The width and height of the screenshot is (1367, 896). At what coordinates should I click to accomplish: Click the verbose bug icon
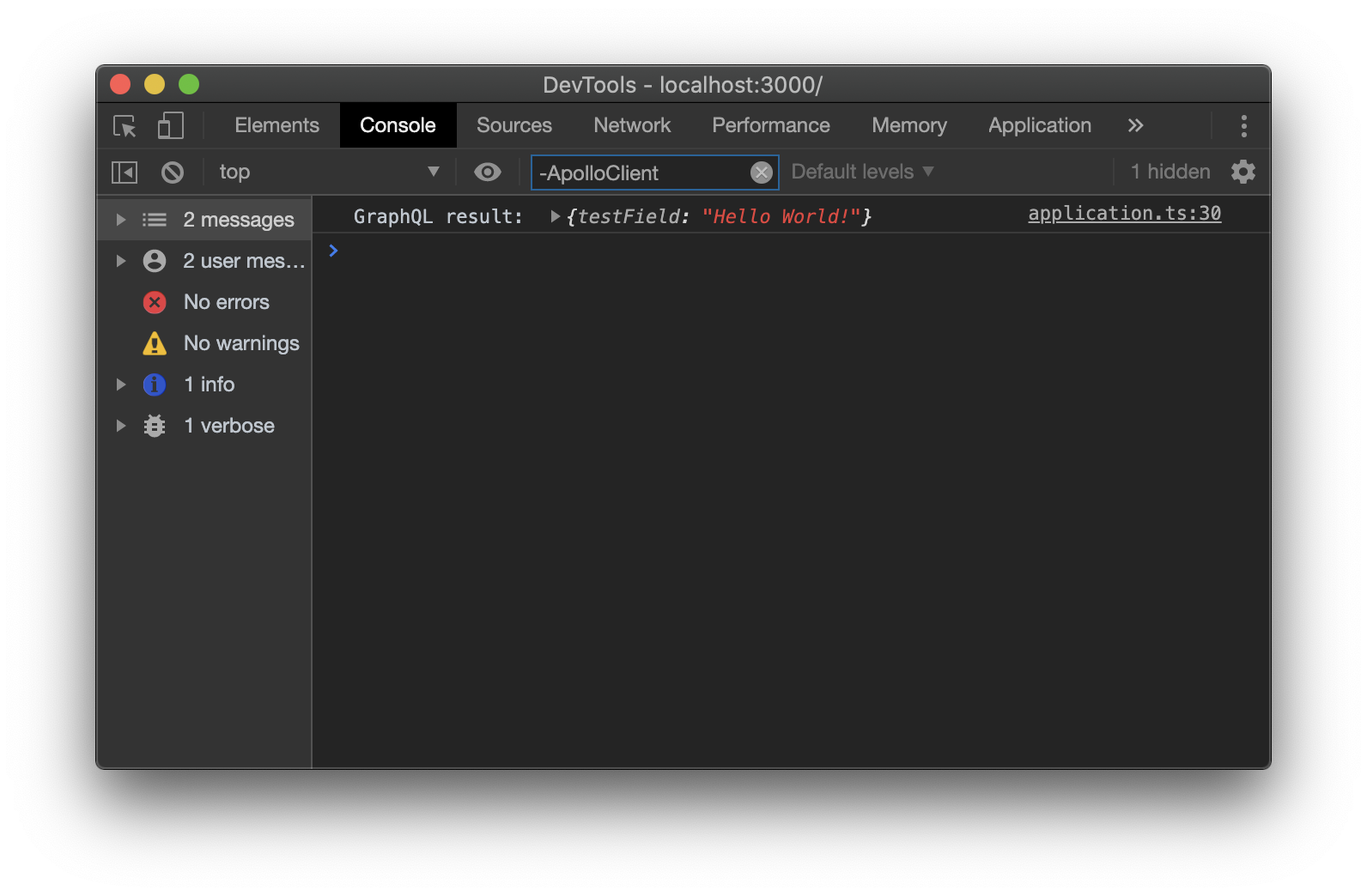pos(155,426)
